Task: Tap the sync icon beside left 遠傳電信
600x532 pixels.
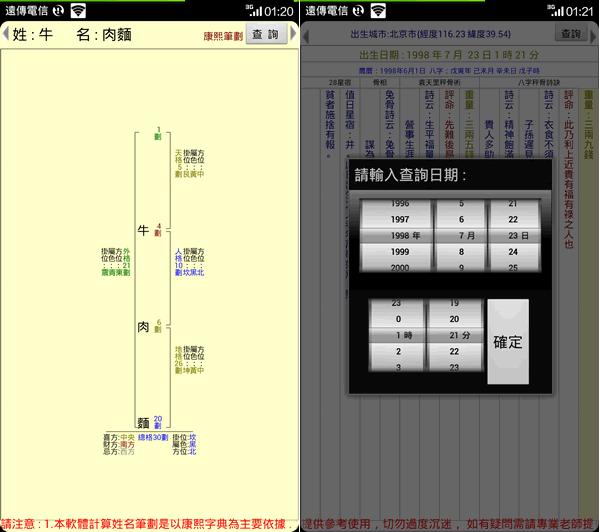Action: [x=58, y=11]
